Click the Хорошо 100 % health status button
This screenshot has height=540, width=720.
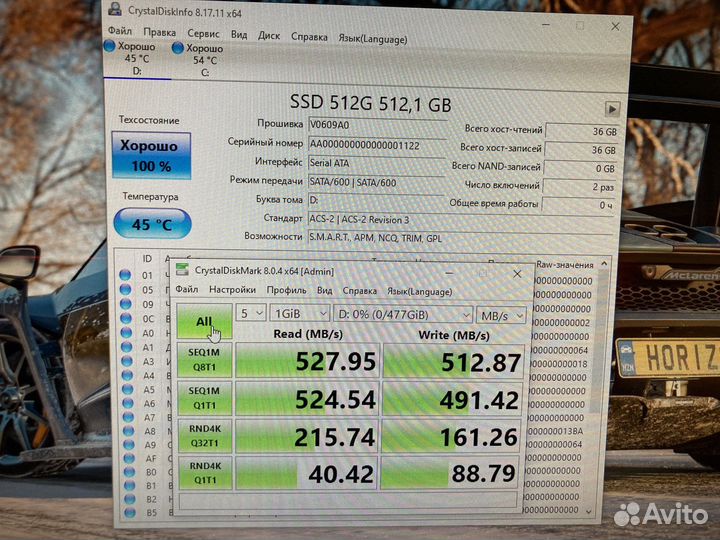click(151, 156)
